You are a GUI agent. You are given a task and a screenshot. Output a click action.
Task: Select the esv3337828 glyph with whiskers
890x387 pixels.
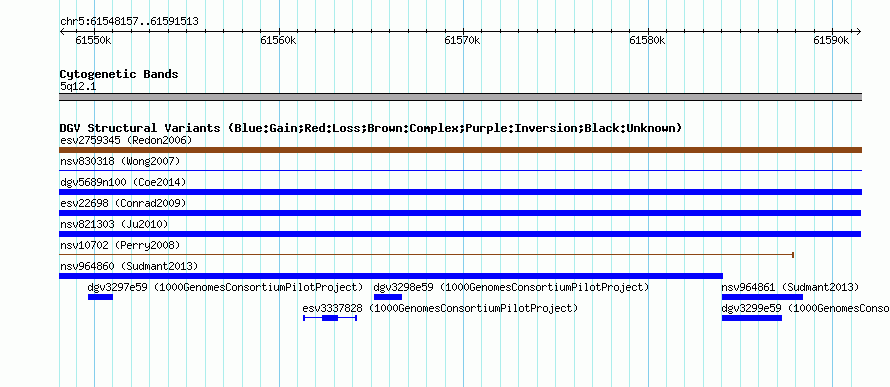point(330,318)
